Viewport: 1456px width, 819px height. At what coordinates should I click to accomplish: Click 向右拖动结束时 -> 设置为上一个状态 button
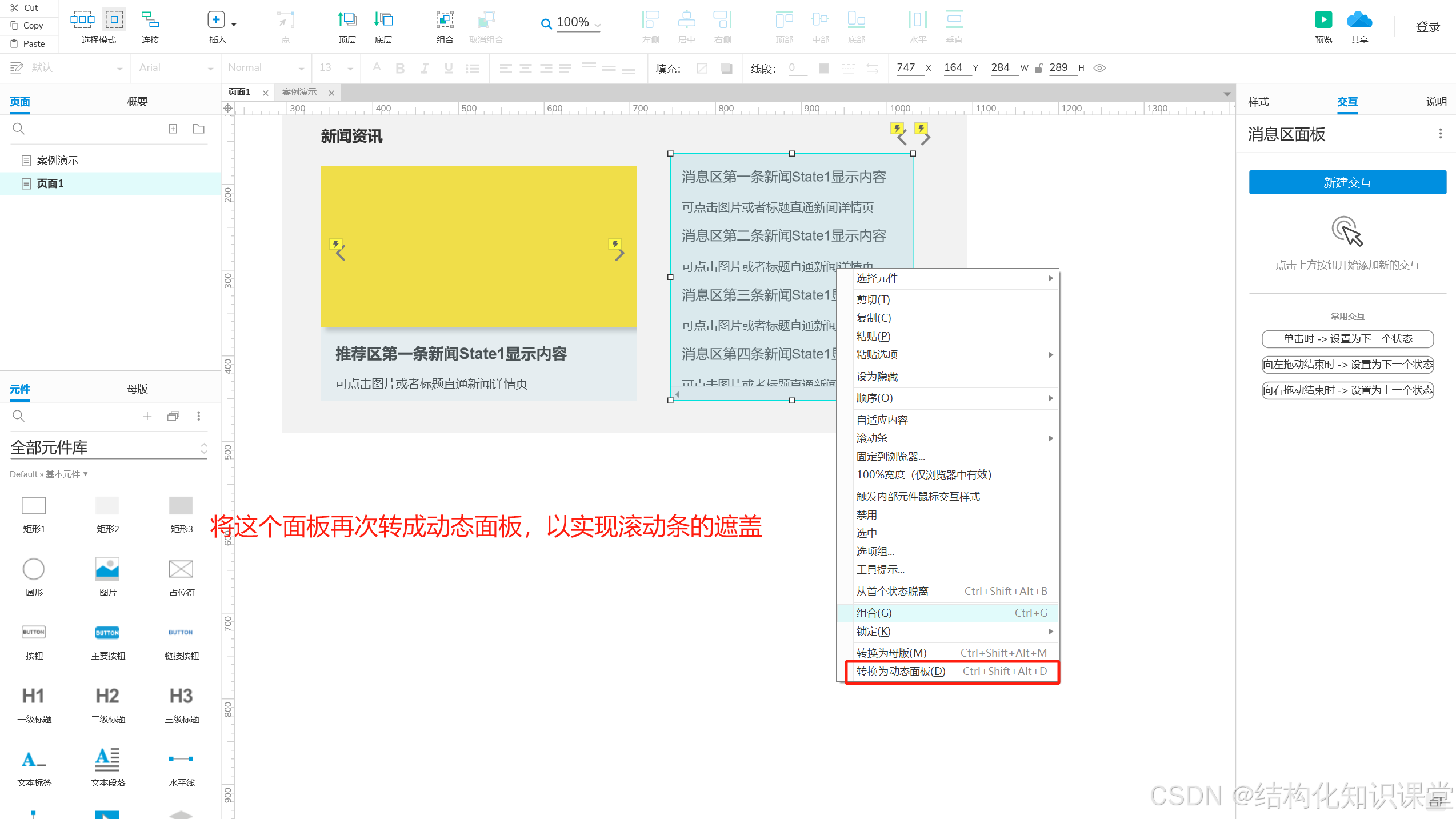[x=1347, y=390]
